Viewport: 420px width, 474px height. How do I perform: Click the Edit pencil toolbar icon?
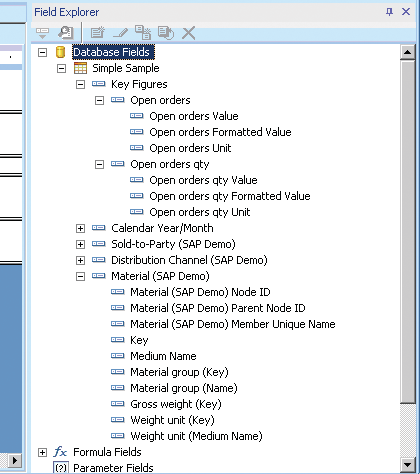(120, 33)
